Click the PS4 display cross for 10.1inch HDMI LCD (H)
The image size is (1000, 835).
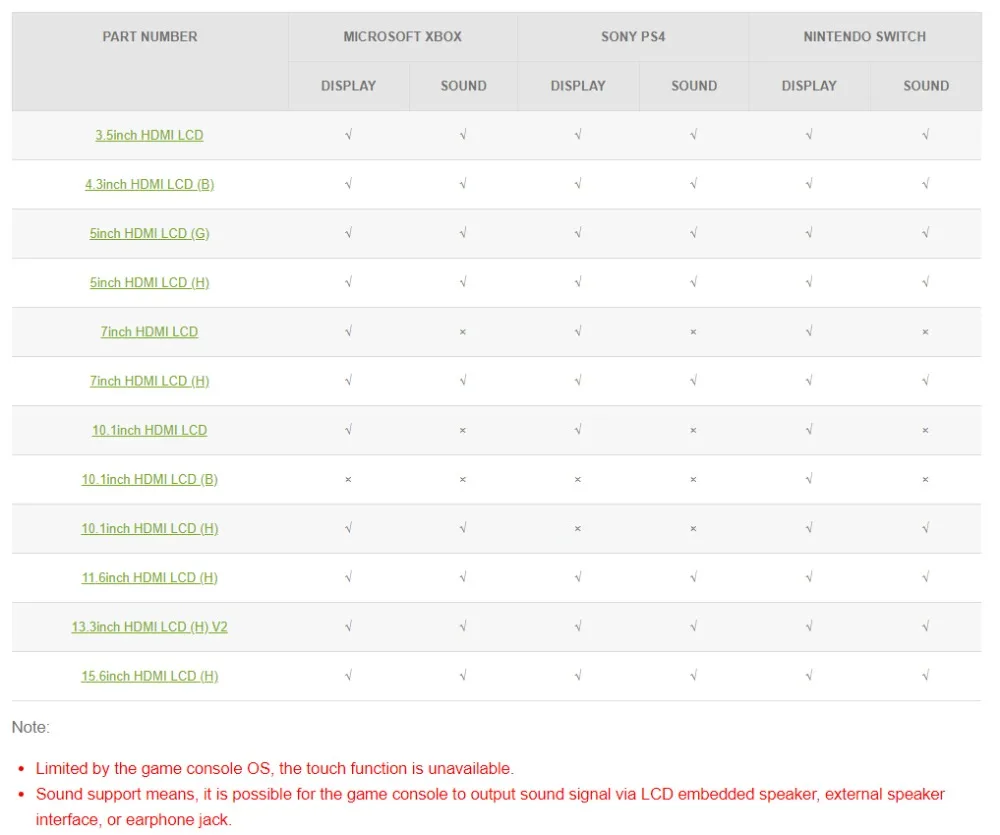578,529
